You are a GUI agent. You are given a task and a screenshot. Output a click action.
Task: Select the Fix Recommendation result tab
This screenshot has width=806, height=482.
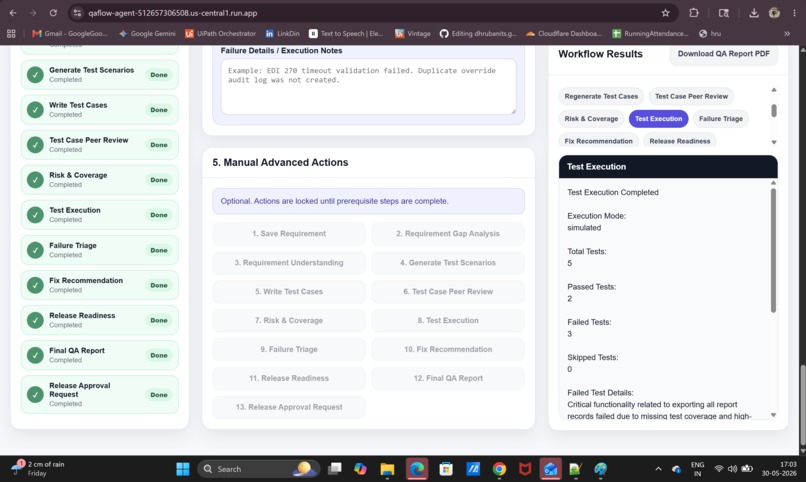coord(598,141)
